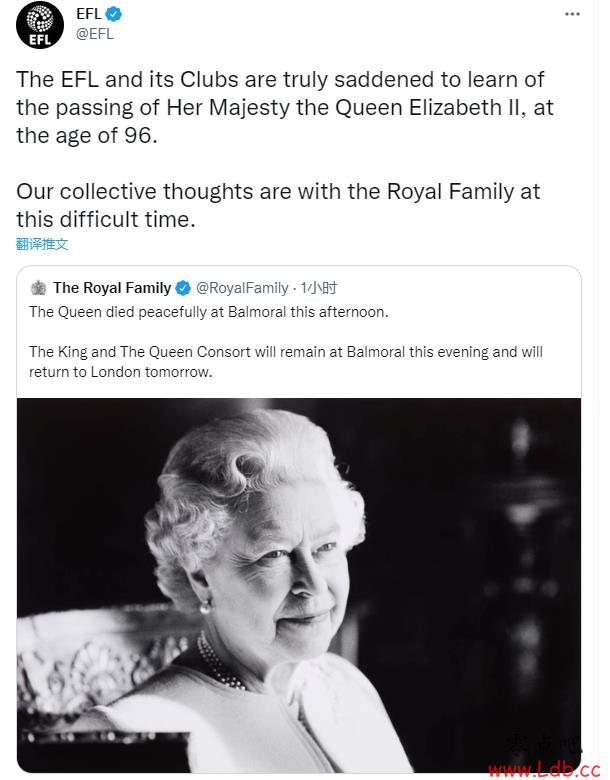Screen dimensions: 610x780
Task: Click the 'this difficult time.' text line
Action: (105, 219)
